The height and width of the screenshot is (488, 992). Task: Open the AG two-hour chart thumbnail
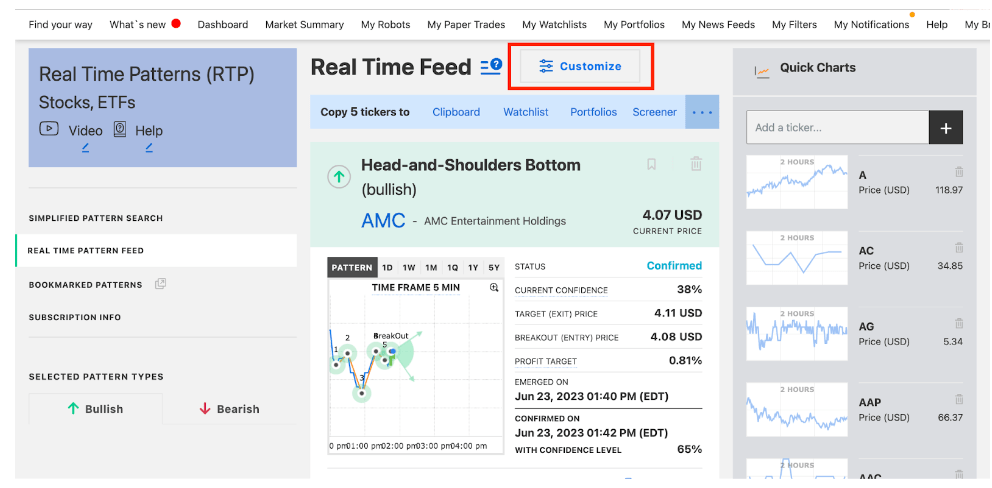pyautogui.click(x=797, y=334)
